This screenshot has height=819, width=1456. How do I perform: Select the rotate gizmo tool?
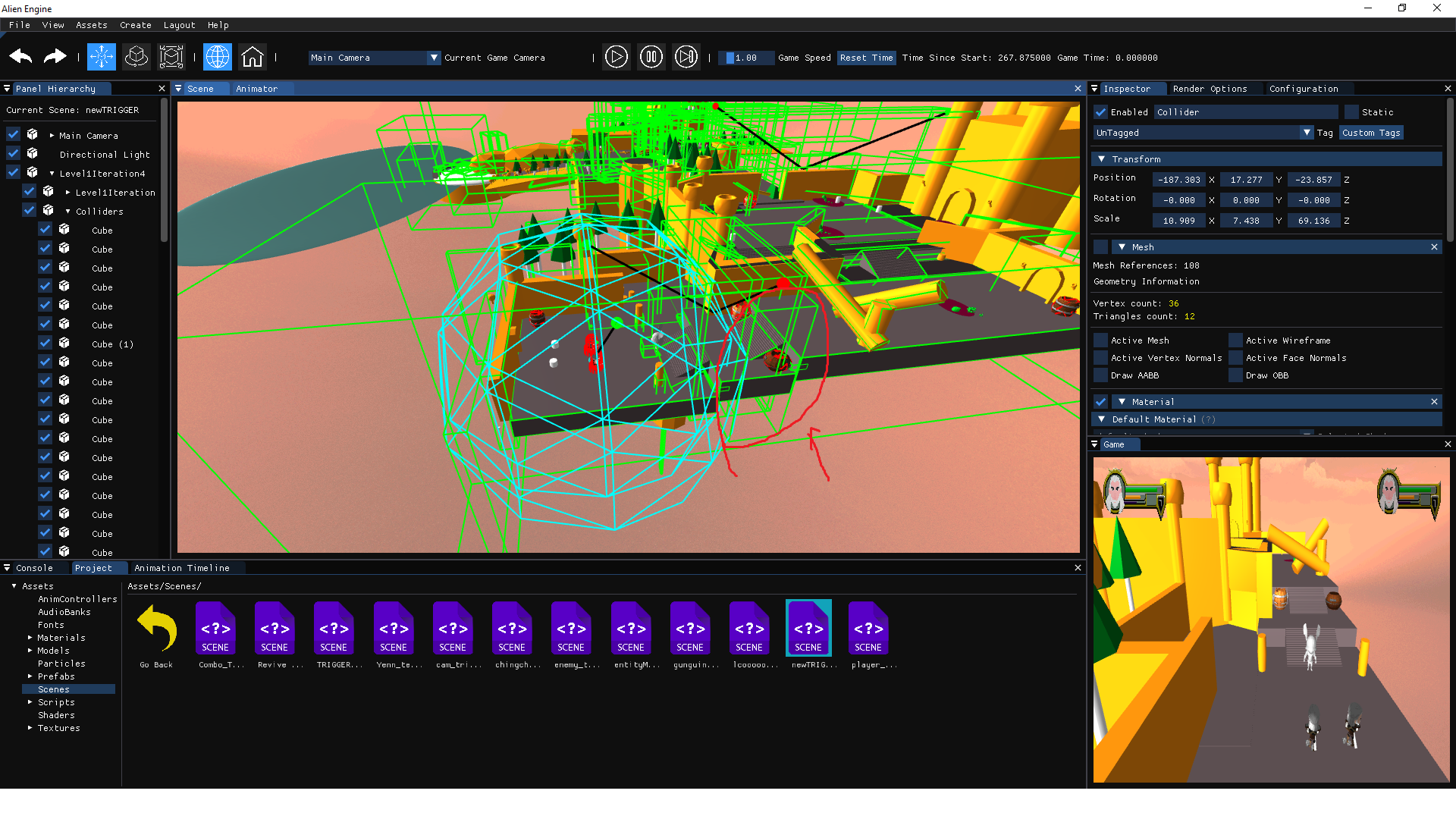[136, 57]
